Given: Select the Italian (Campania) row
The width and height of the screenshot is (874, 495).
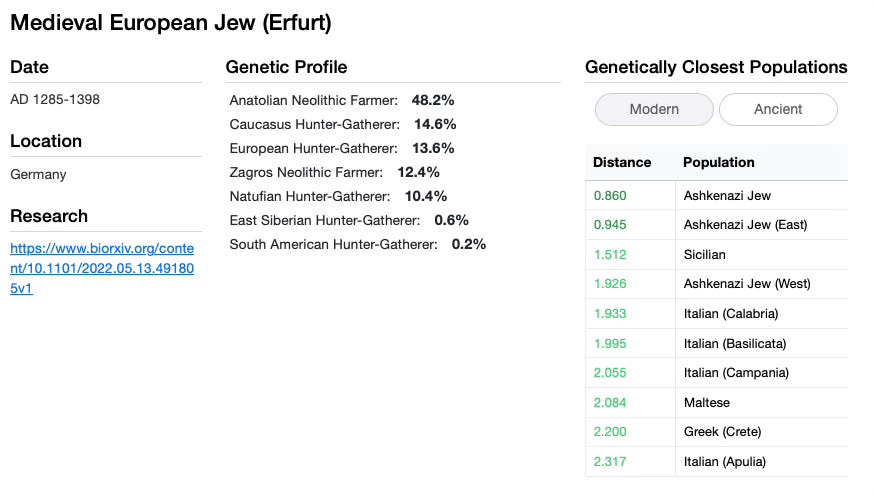Looking at the screenshot, I should [x=735, y=372].
